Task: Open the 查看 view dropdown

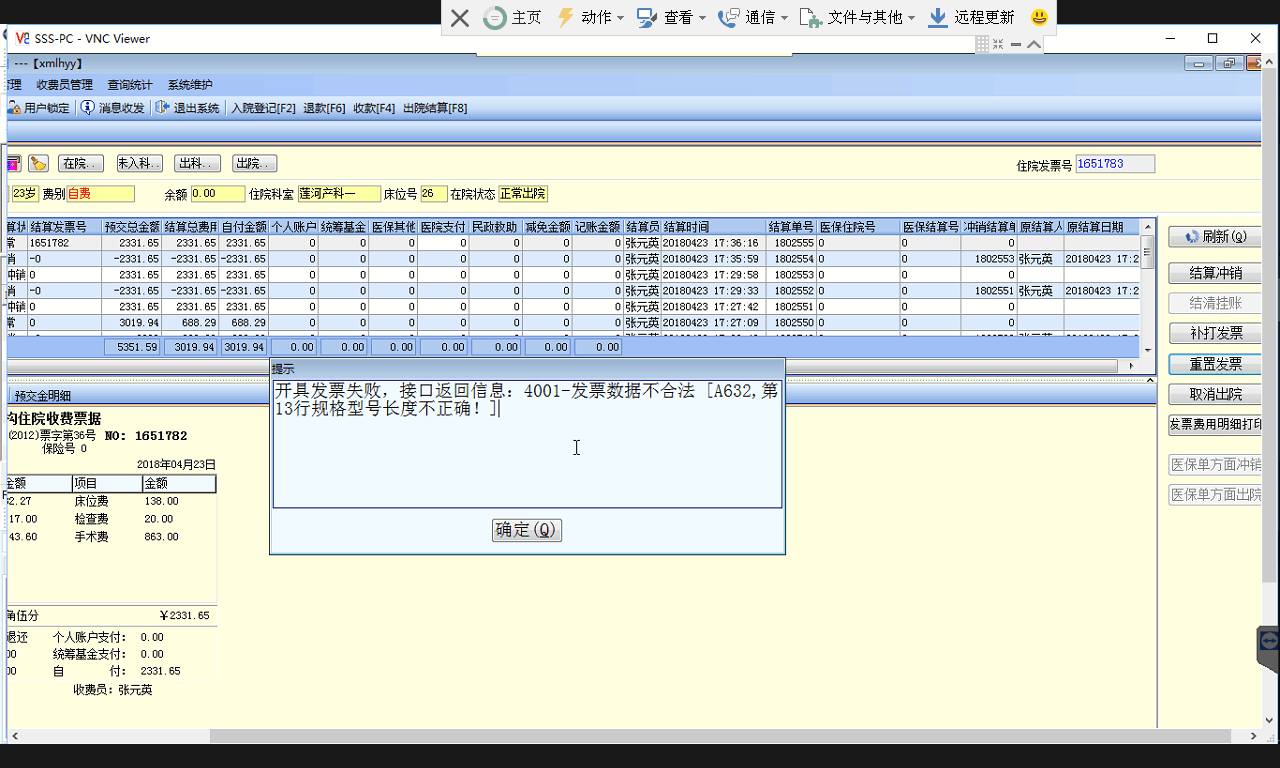Action: click(671, 18)
